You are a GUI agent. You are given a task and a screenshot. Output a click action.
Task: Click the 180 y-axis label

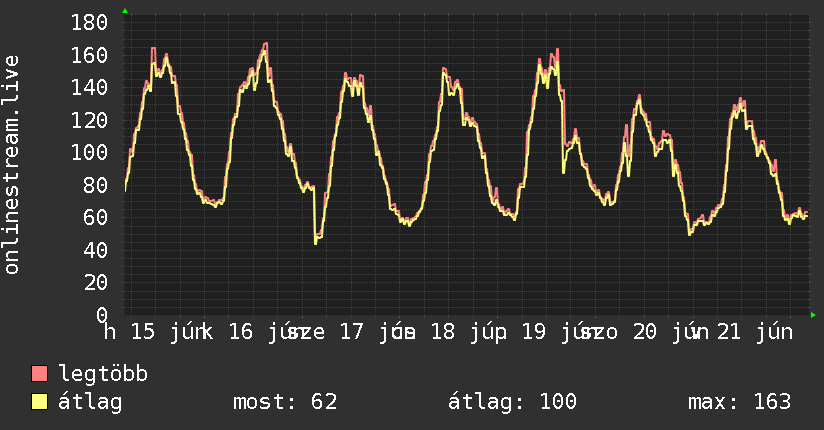[89, 23]
